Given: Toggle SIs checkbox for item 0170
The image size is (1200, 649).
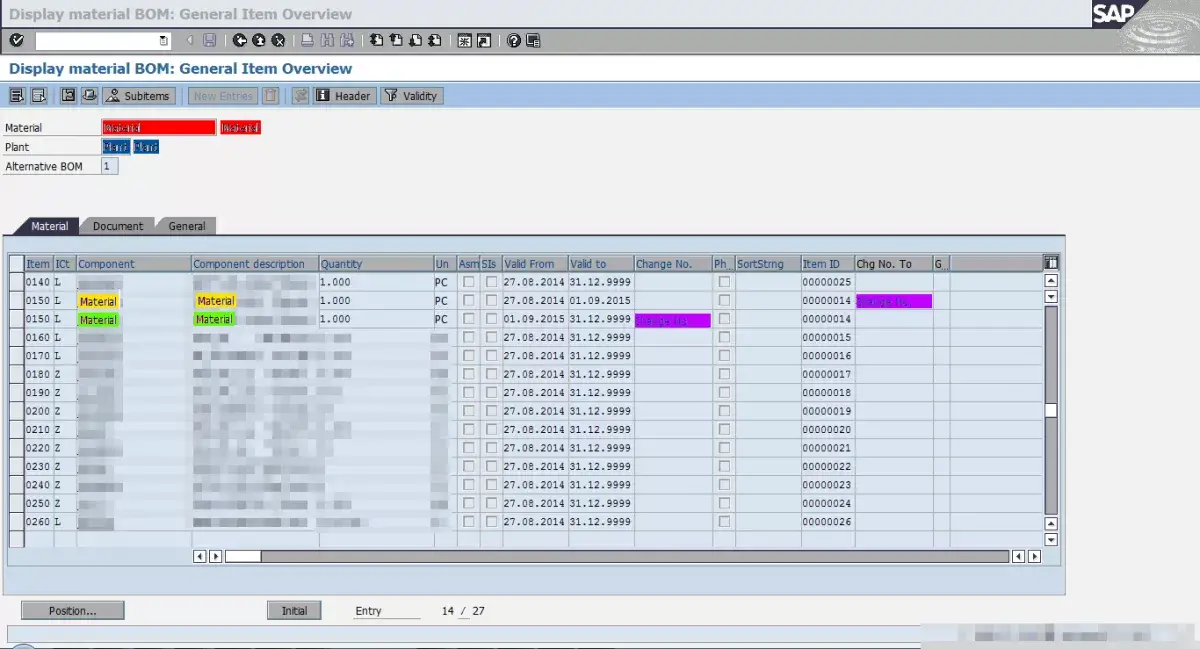Looking at the screenshot, I should [491, 356].
